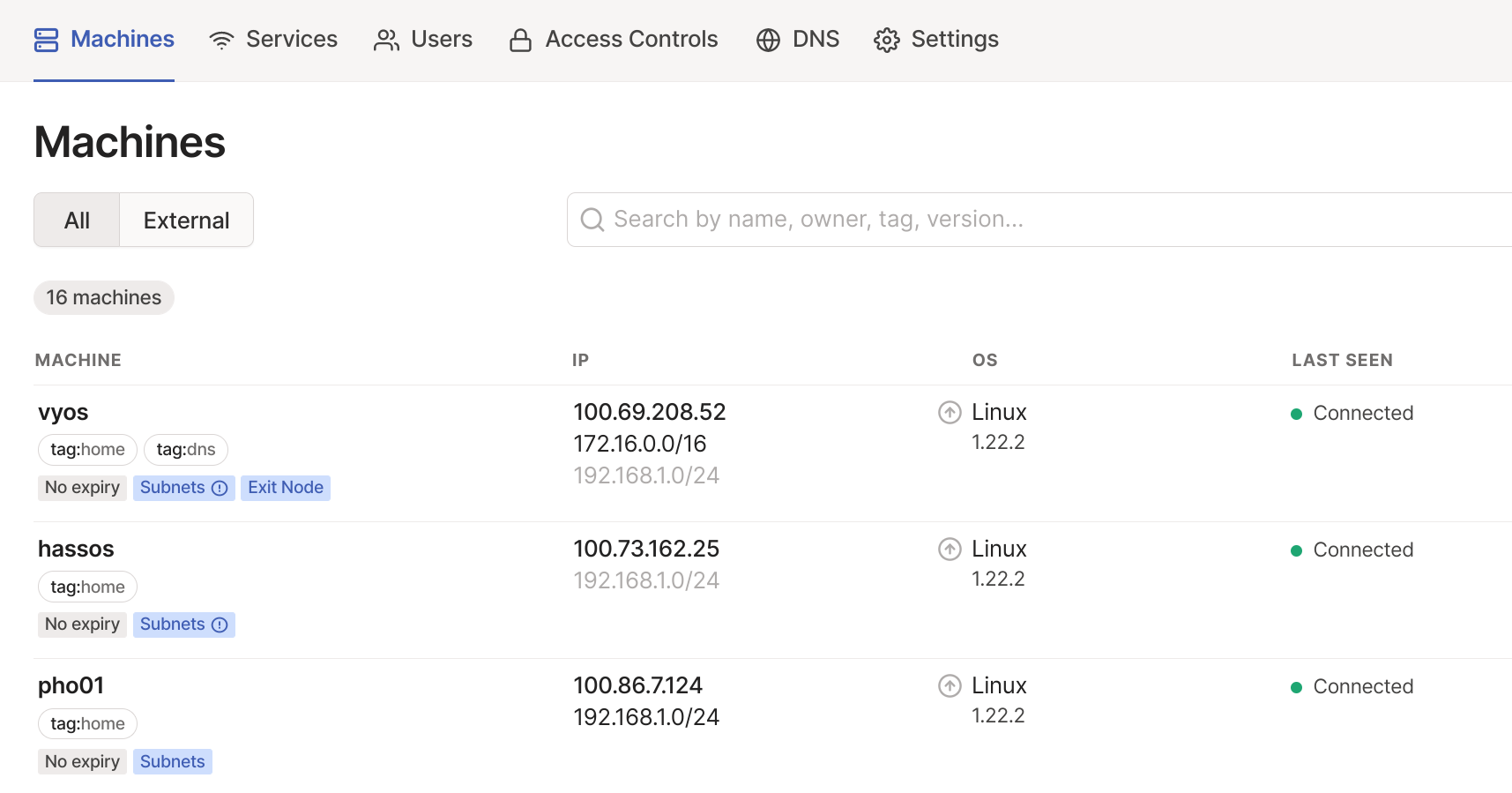The image size is (1512, 793).
Task: Click the update-available arrow icon for pho01
Action: [x=950, y=685]
